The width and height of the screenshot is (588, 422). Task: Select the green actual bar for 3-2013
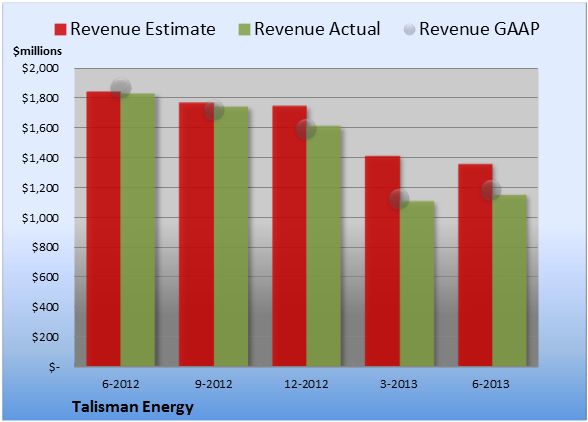(417, 284)
